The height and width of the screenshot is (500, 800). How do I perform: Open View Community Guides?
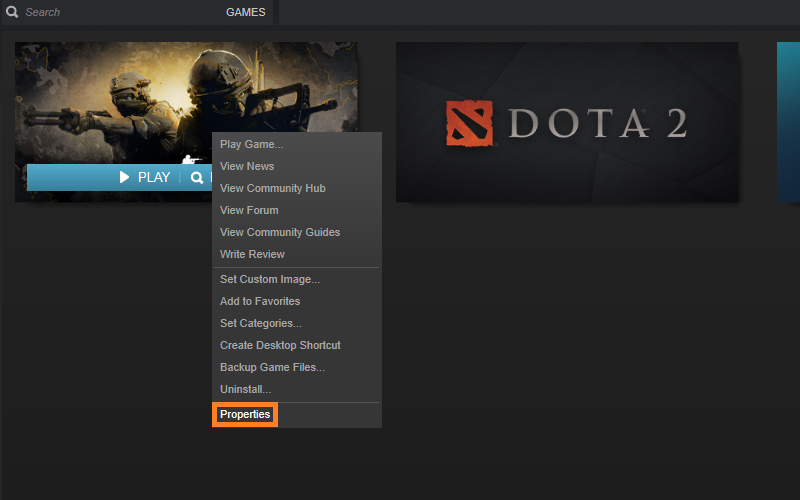pyautogui.click(x=280, y=233)
